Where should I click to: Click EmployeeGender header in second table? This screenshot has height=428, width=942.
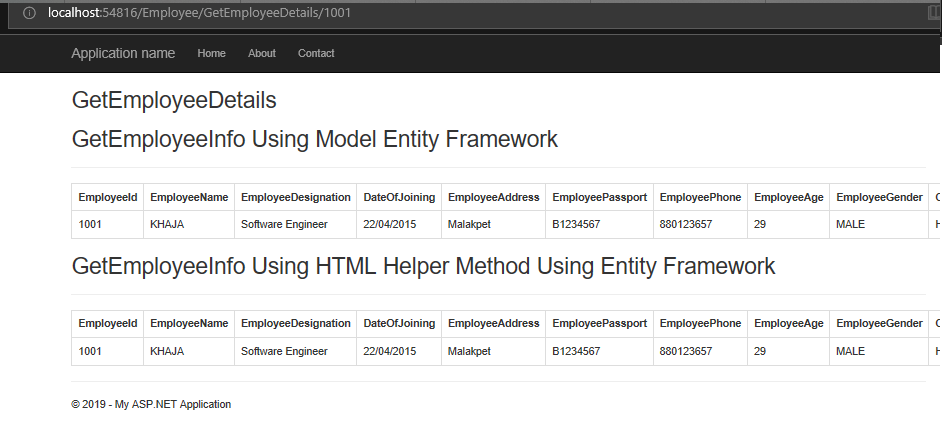pos(880,323)
